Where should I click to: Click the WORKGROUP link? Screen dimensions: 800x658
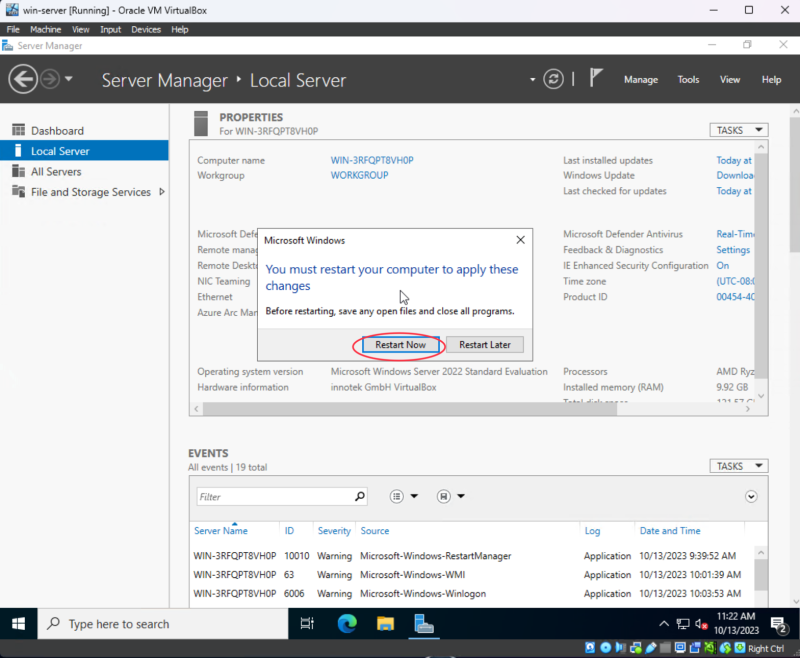click(x=359, y=175)
